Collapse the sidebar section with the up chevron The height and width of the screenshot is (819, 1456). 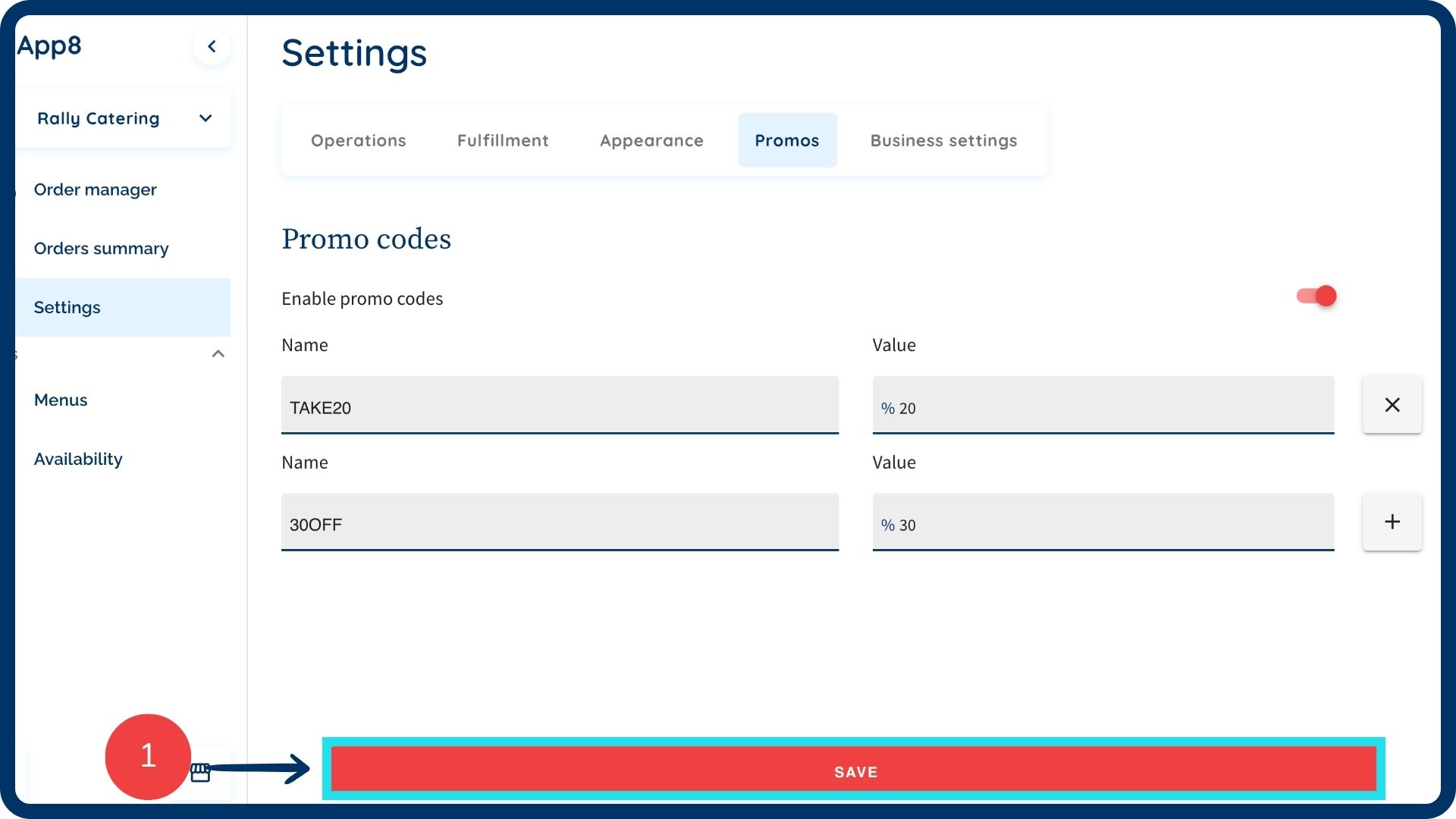[x=218, y=354]
